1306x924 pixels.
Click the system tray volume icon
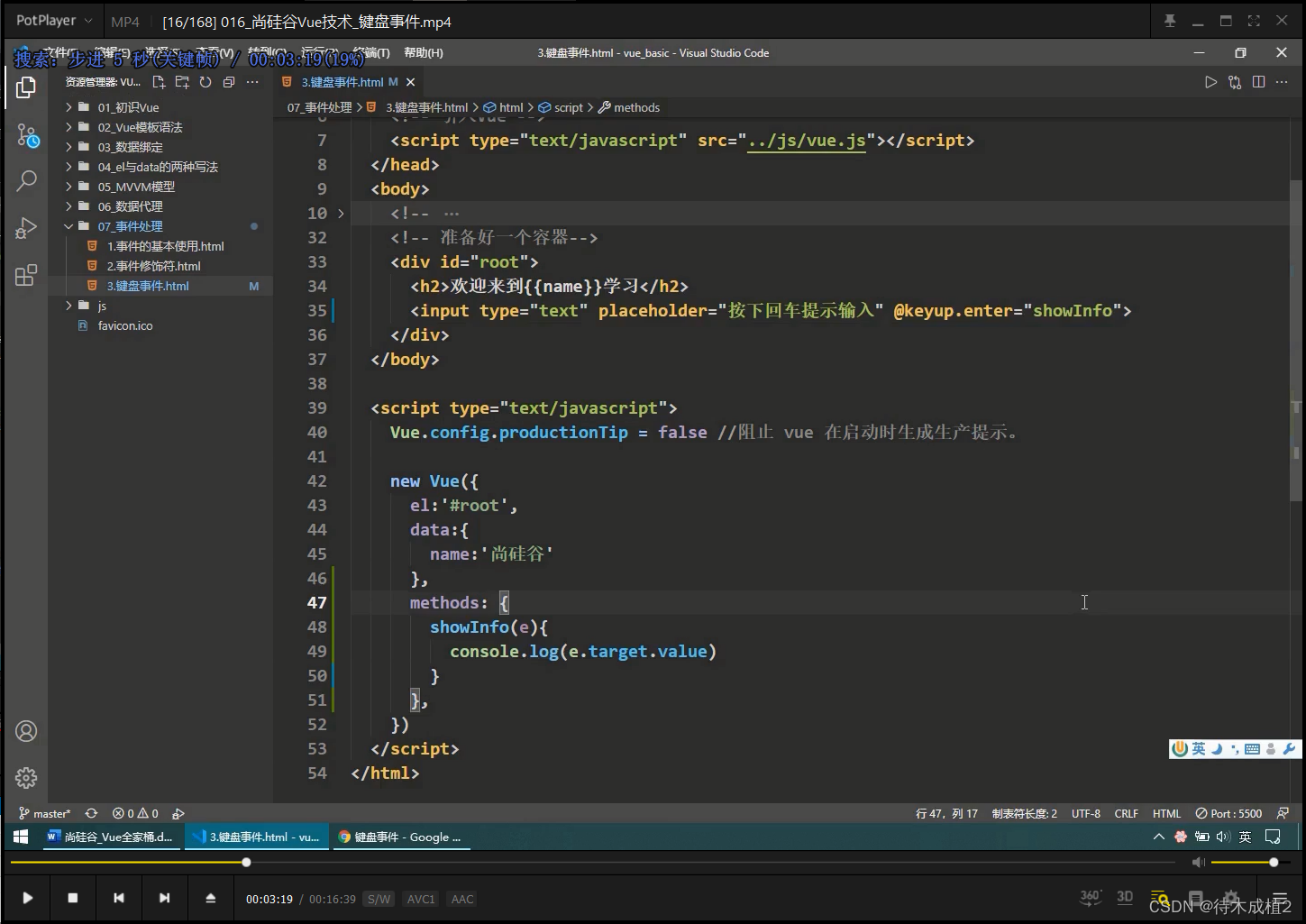pos(1222,837)
